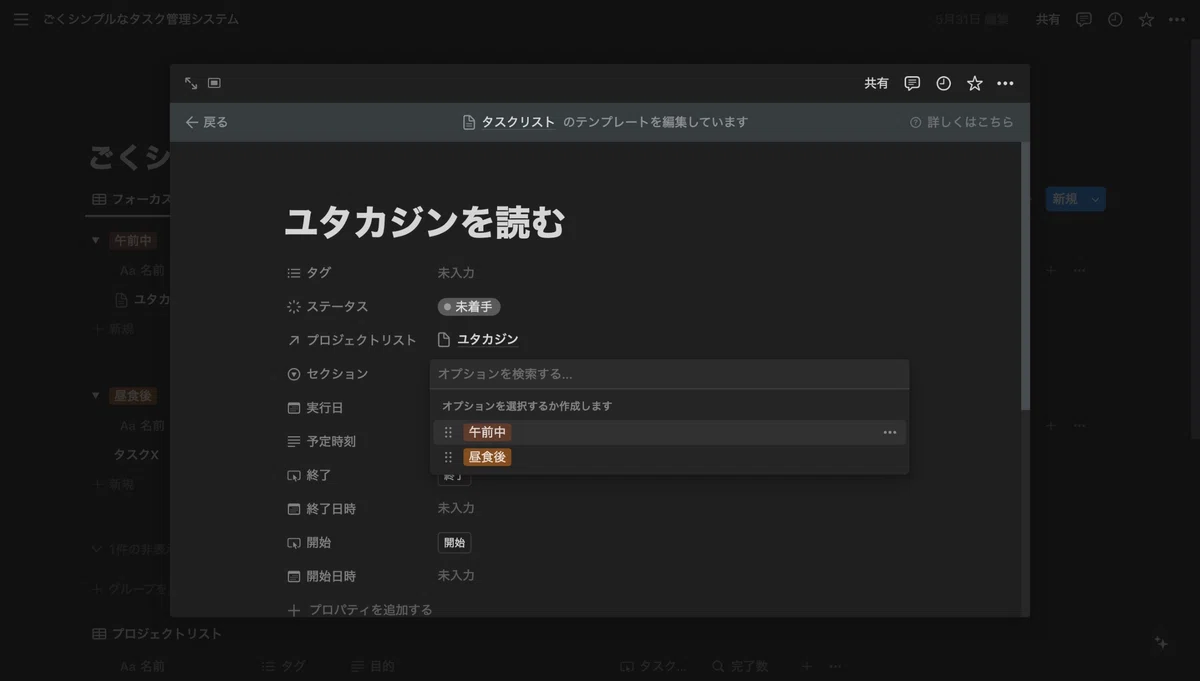Click the 完了数 column header
The width and height of the screenshot is (1200, 681).
coord(740,666)
